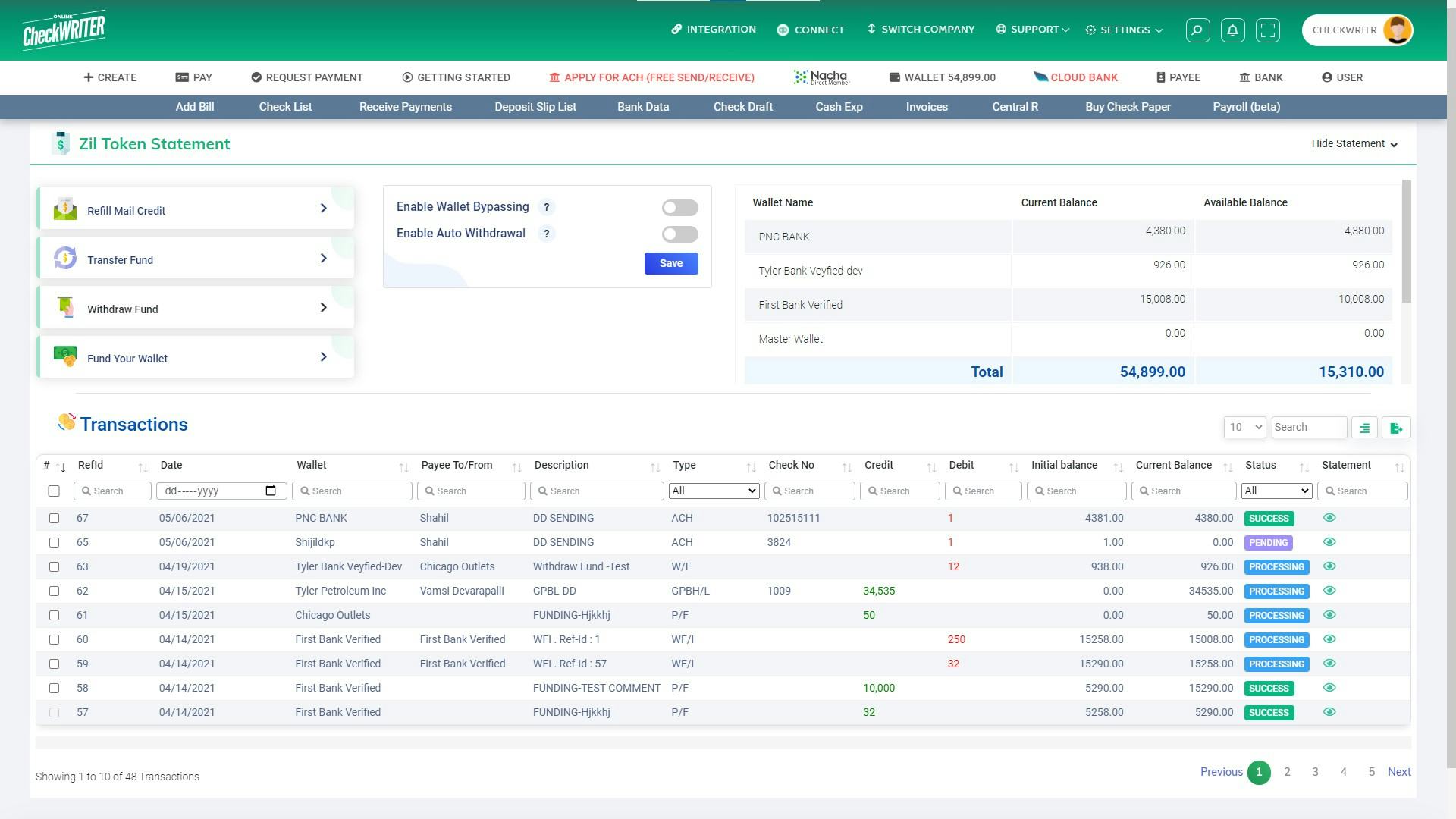Click the search magnifier icon in header
Image resolution: width=1456 pixels, height=819 pixels.
[1197, 30]
